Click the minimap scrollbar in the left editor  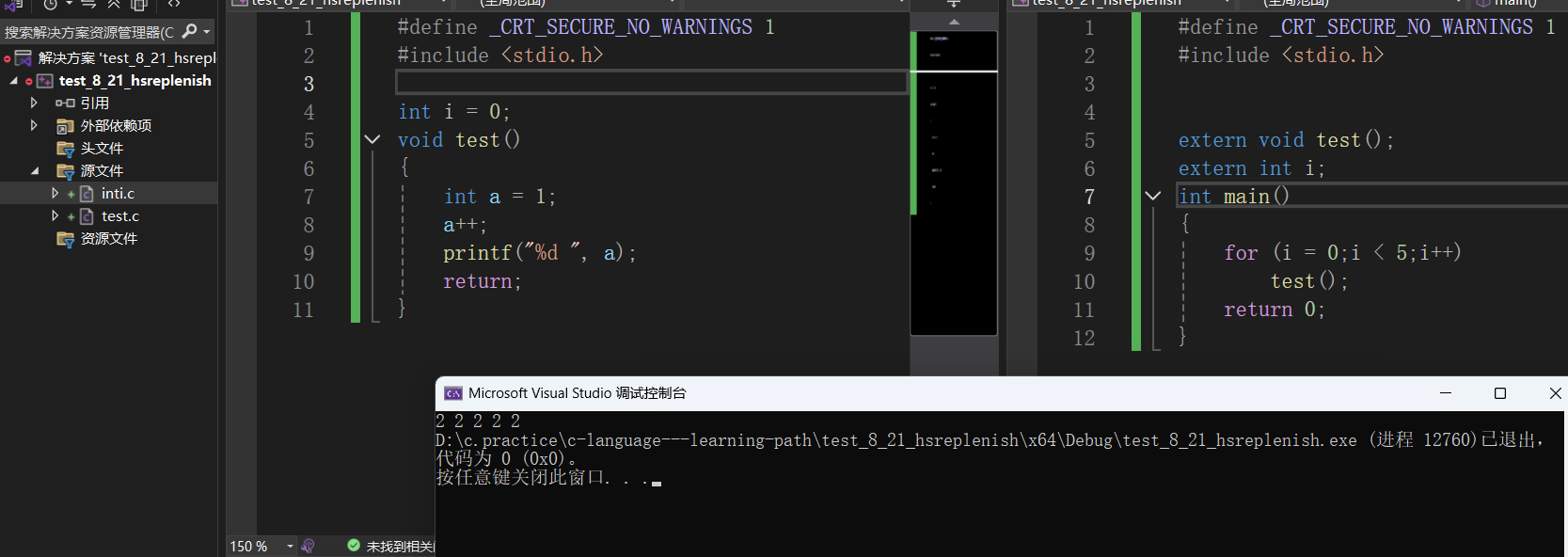coord(954,183)
